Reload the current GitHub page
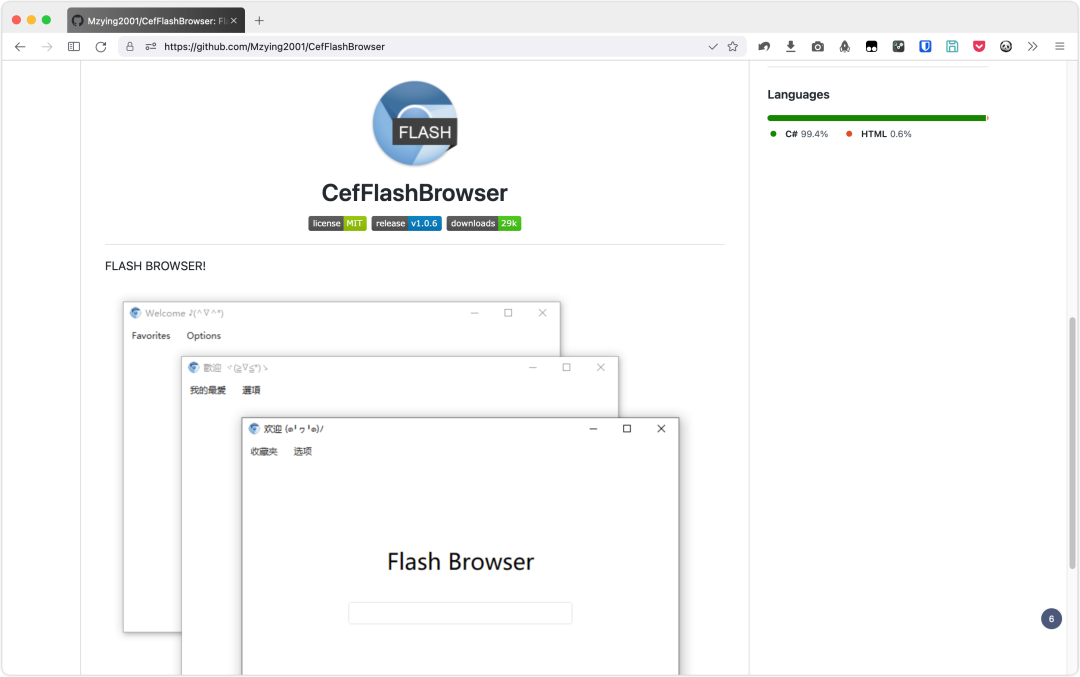 tap(101, 47)
